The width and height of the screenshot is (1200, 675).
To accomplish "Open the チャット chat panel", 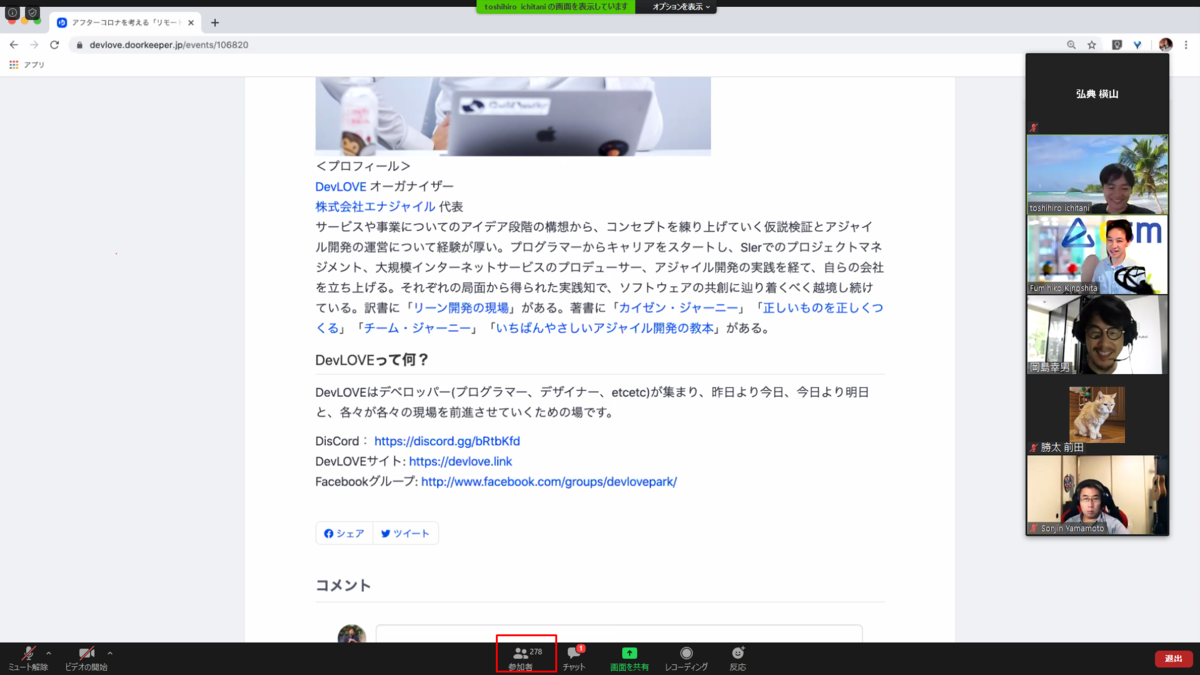I will click(574, 658).
